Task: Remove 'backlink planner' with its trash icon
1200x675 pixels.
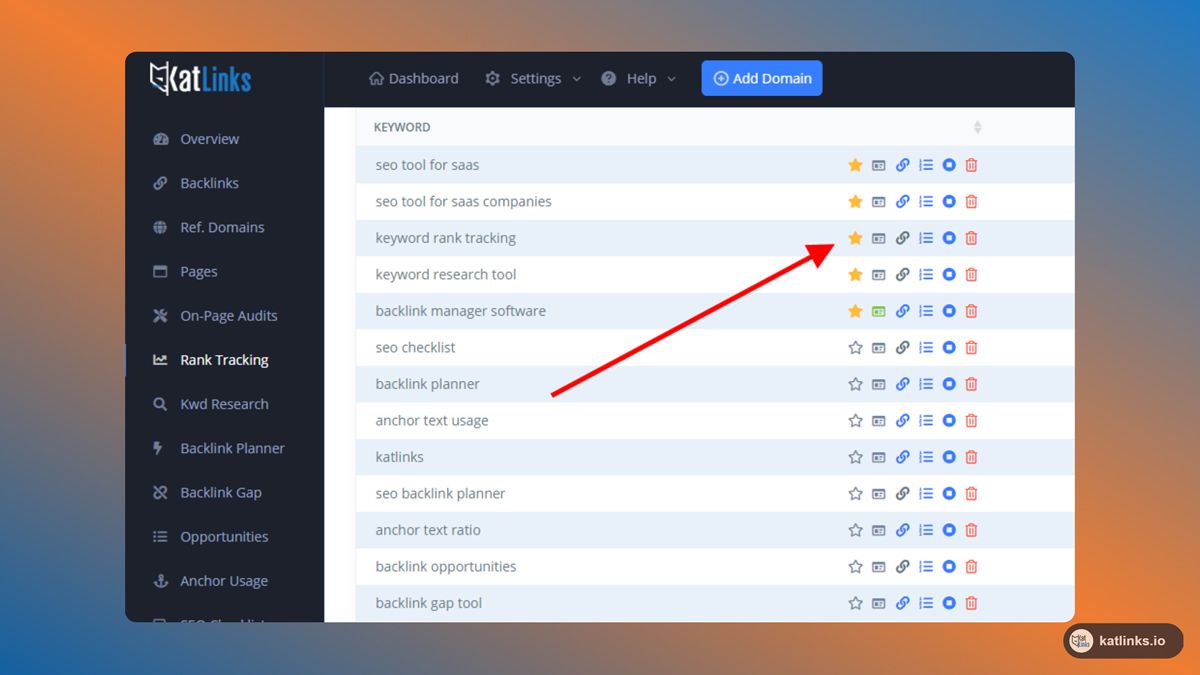Action: pos(971,384)
